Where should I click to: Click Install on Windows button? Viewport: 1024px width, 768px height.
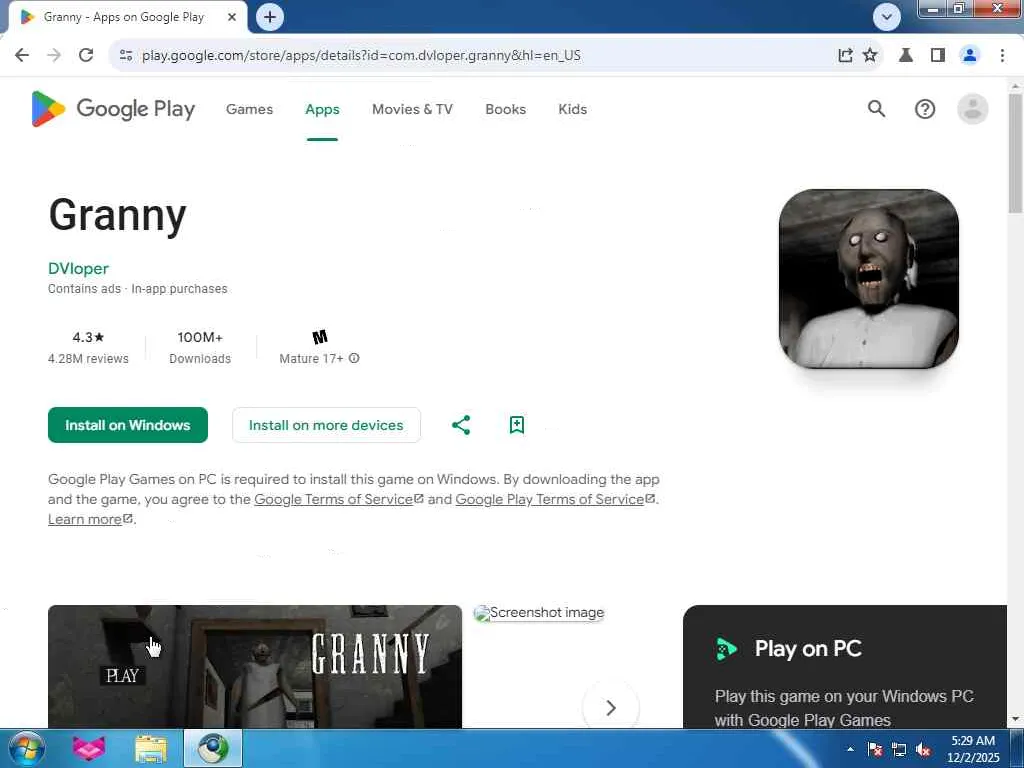128,425
